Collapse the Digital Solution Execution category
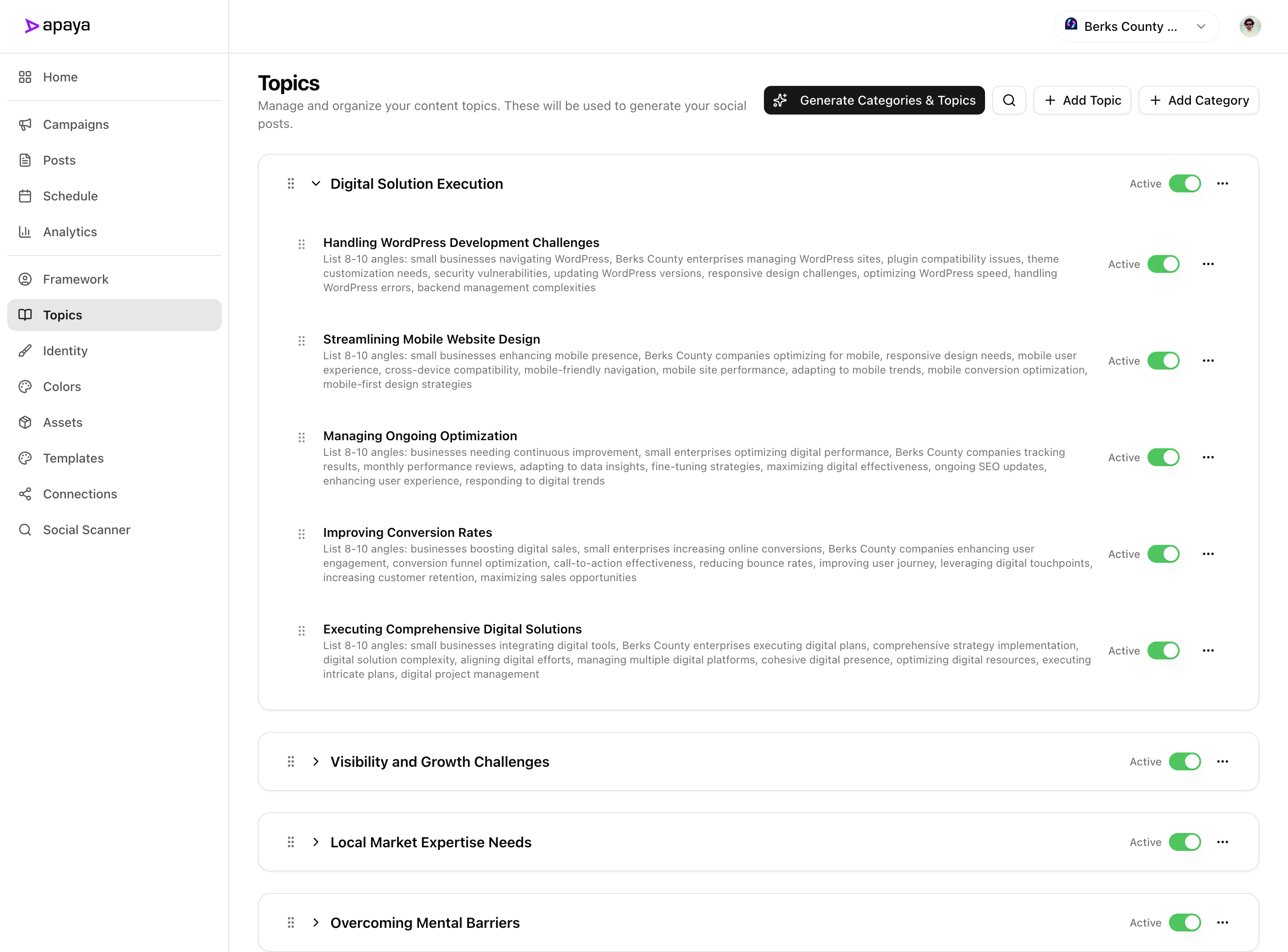The height and width of the screenshot is (952, 1288). (316, 184)
